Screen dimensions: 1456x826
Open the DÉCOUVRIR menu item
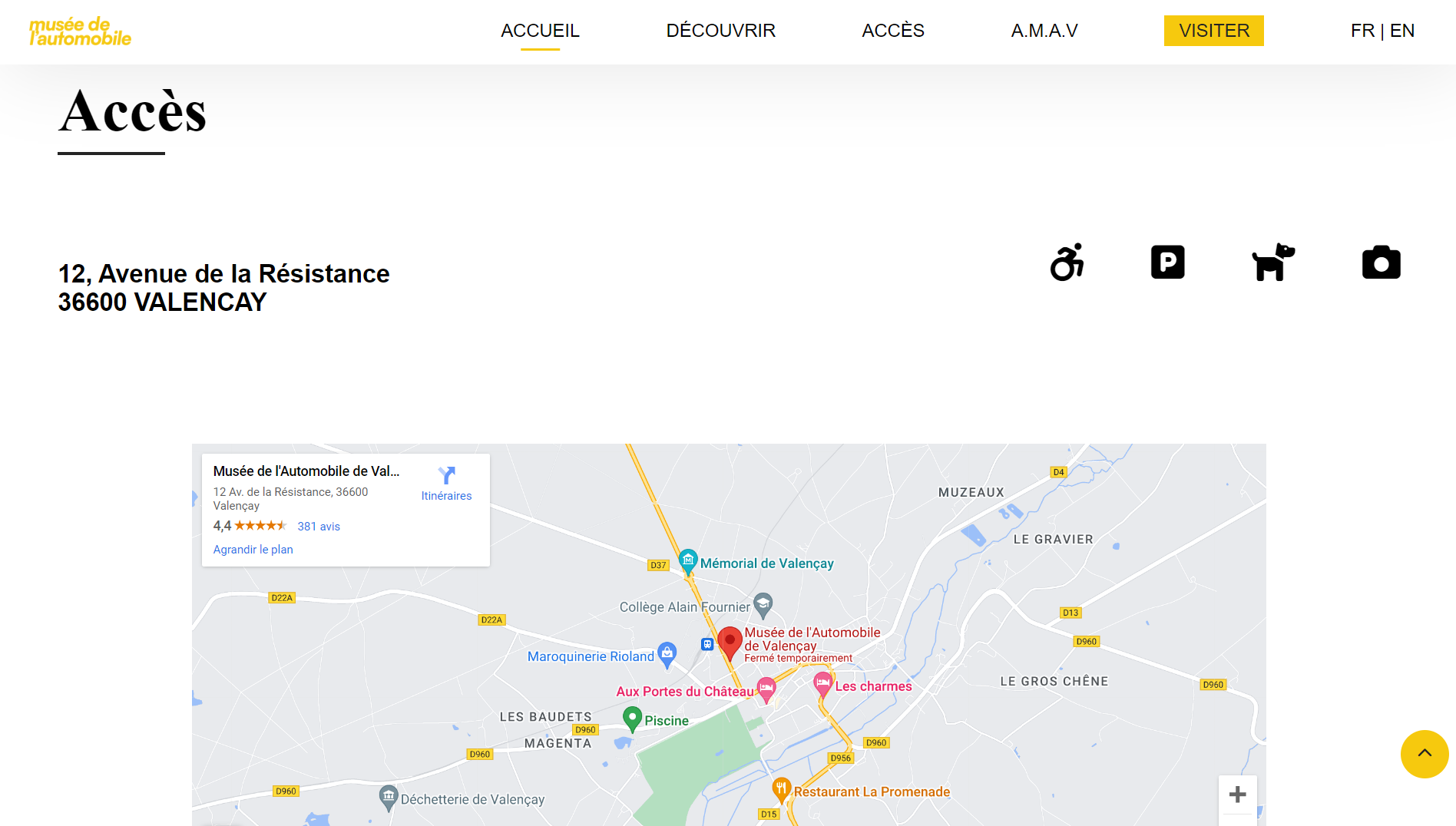(720, 31)
